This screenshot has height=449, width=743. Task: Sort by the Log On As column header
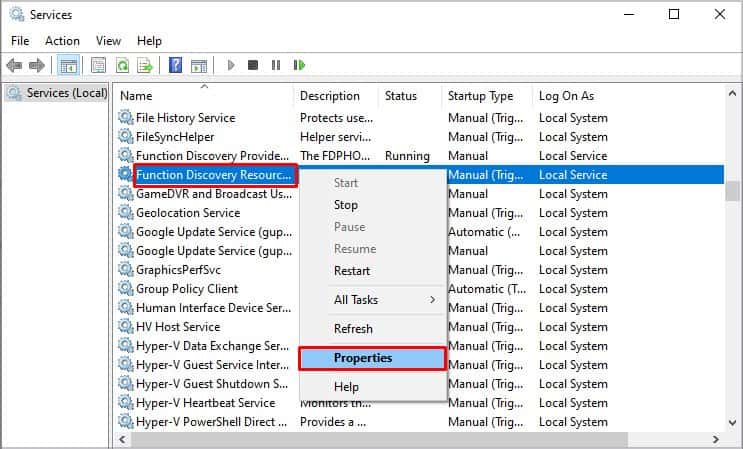pos(566,96)
